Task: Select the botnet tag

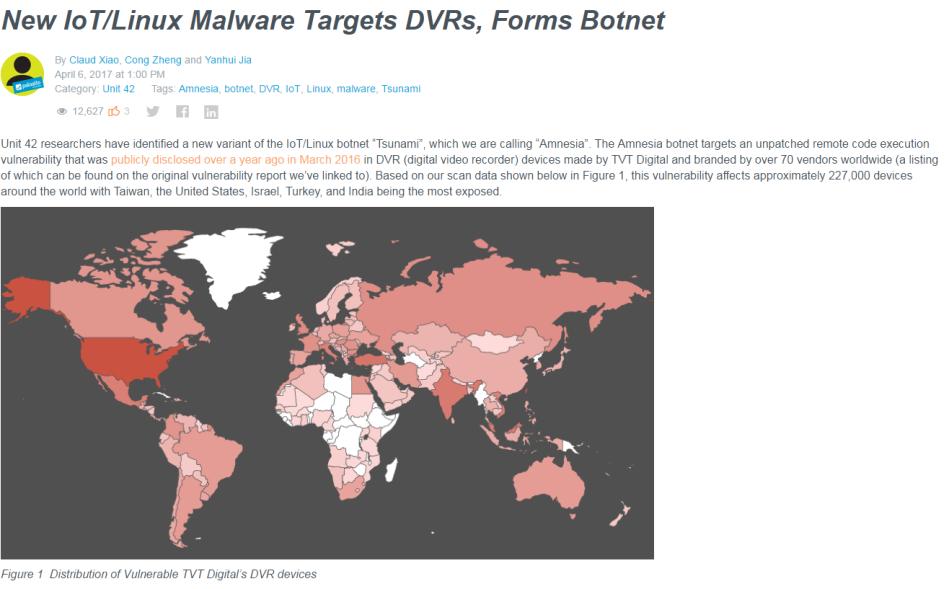Action: (238, 89)
